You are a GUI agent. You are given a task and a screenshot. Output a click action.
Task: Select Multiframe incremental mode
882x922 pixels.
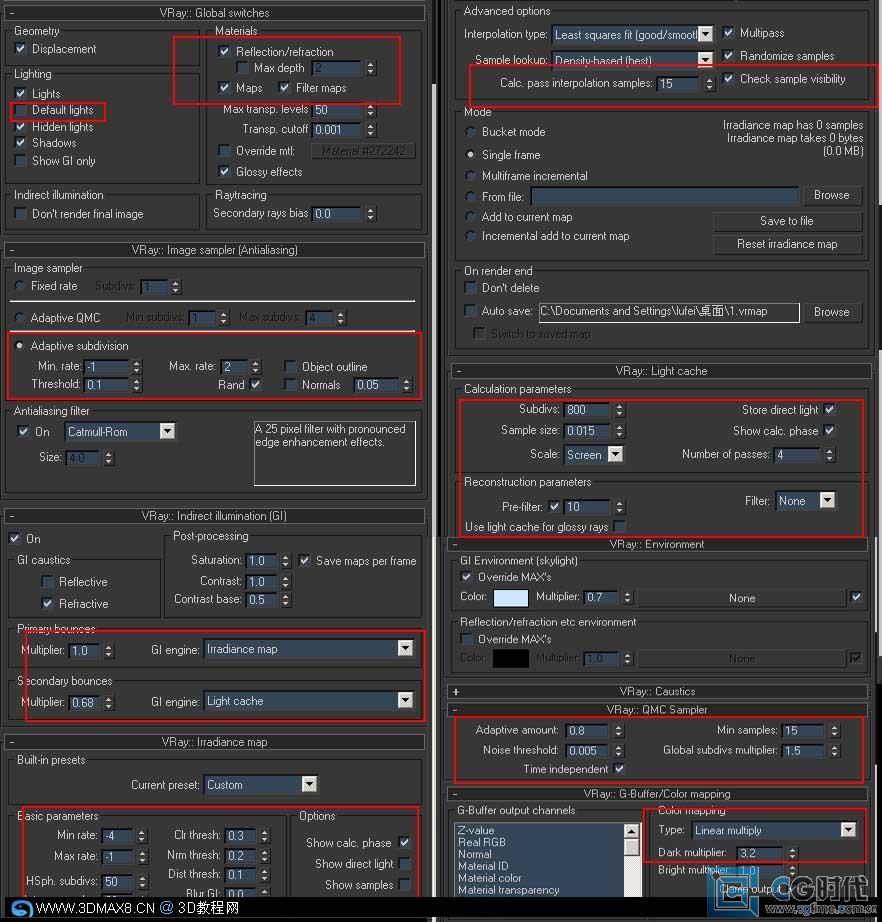[x=470, y=176]
